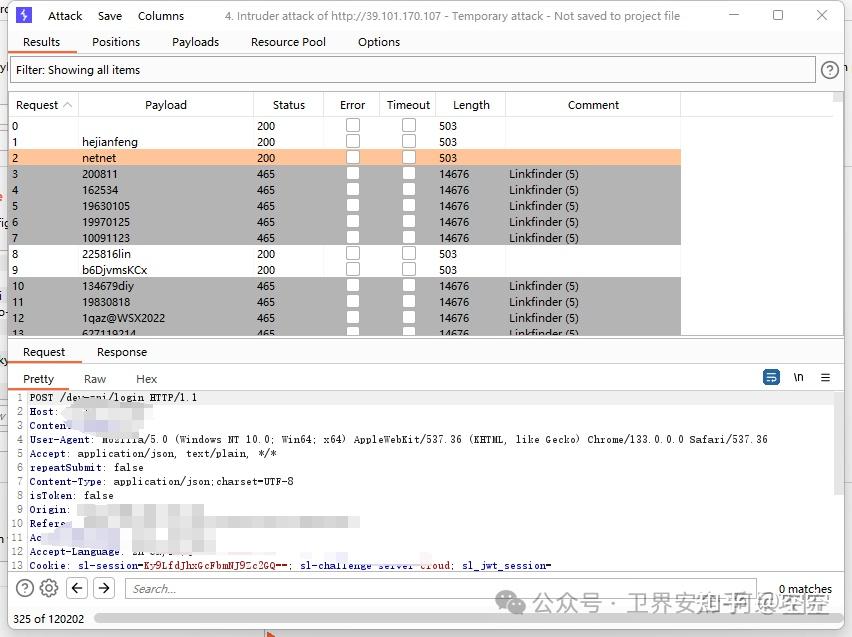852x637 pixels.
Task: Open the Columns menu
Action: pyautogui.click(x=161, y=16)
